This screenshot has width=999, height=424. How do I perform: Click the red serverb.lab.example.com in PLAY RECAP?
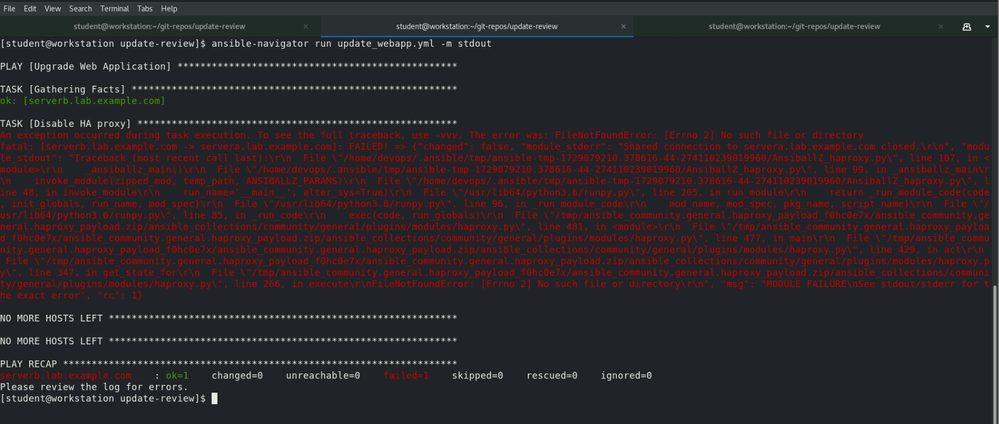(65, 375)
